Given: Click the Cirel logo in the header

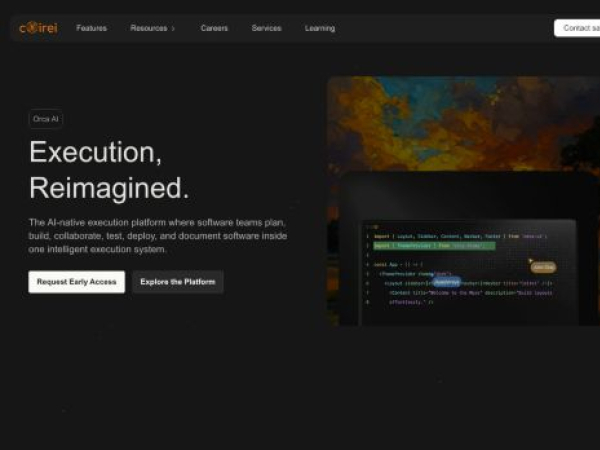Looking at the screenshot, I should (x=38, y=28).
